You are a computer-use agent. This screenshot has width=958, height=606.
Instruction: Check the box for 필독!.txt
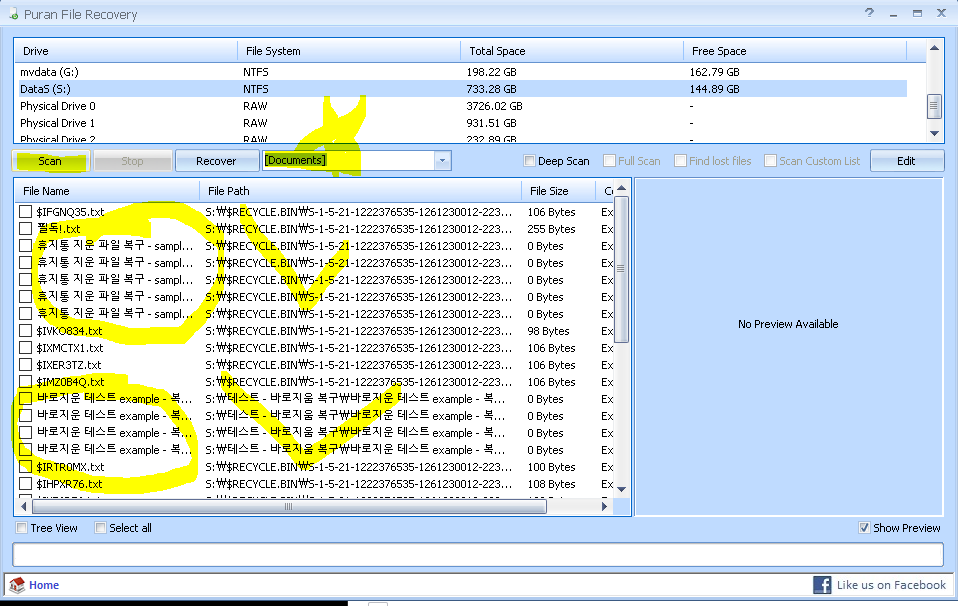pyautogui.click(x=26, y=229)
